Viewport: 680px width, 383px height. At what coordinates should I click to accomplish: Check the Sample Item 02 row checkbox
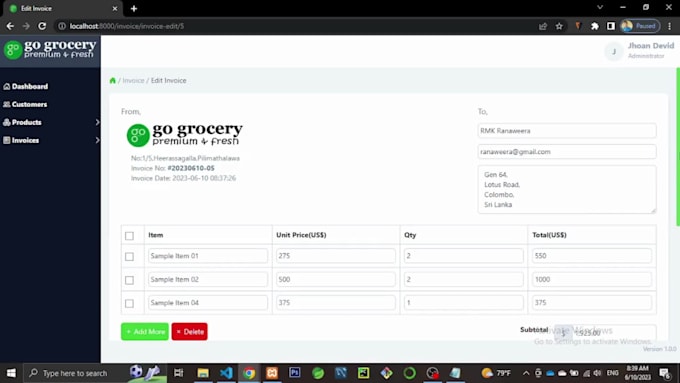(x=129, y=280)
